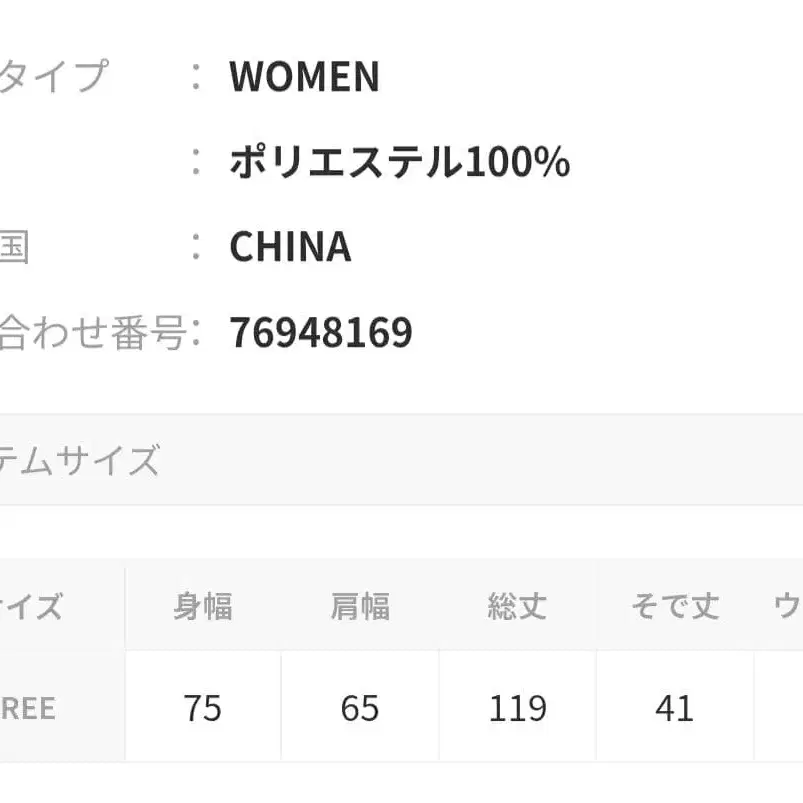Viewport: 803px width, 803px height.
Task: Select the 肩幅 column header
Action: [360, 607]
